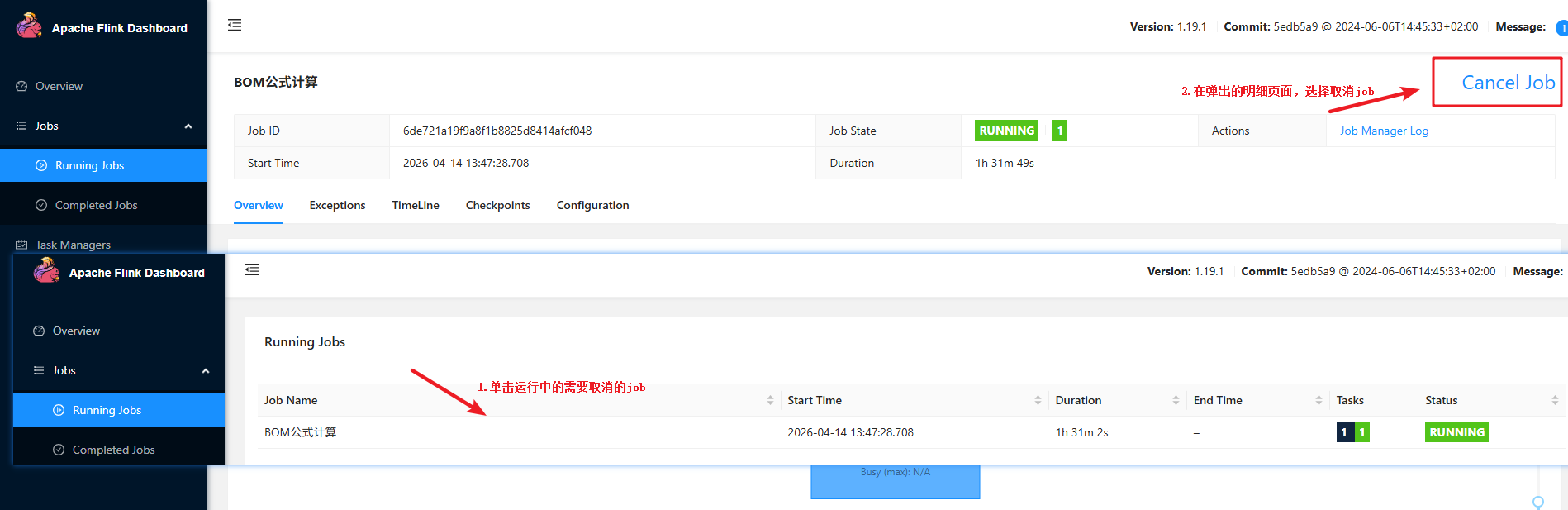Click the Message label on Running Jobs list page
Screen dimensions: 1568x510
(1537, 271)
